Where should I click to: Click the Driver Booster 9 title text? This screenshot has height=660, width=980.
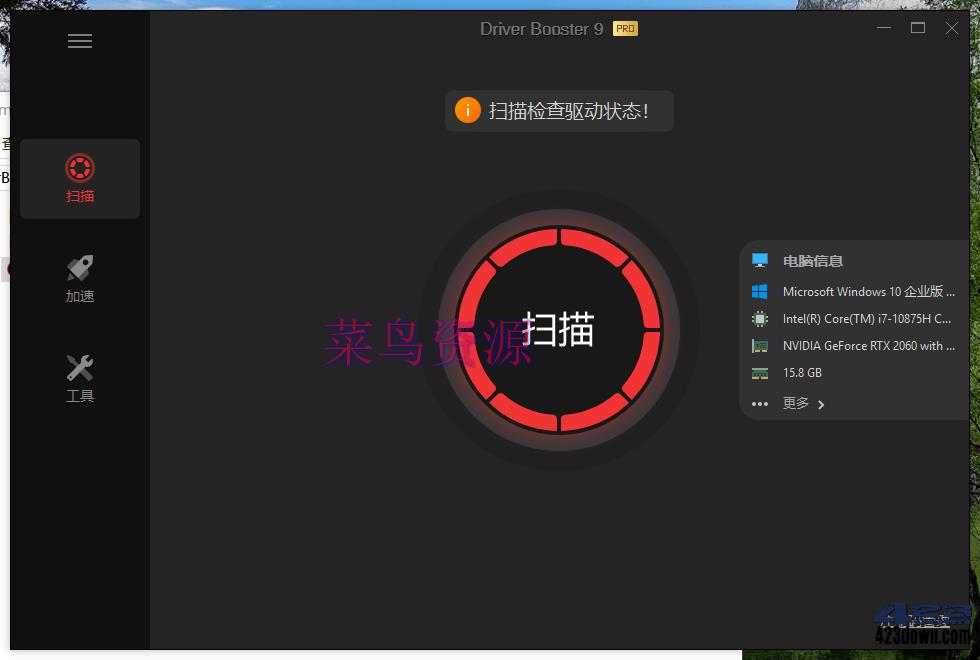click(x=541, y=29)
